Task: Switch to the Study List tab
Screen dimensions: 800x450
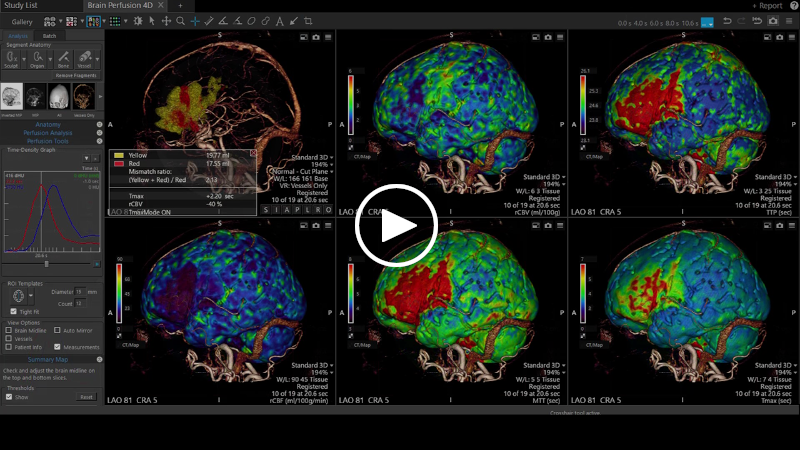Action: [21, 5]
